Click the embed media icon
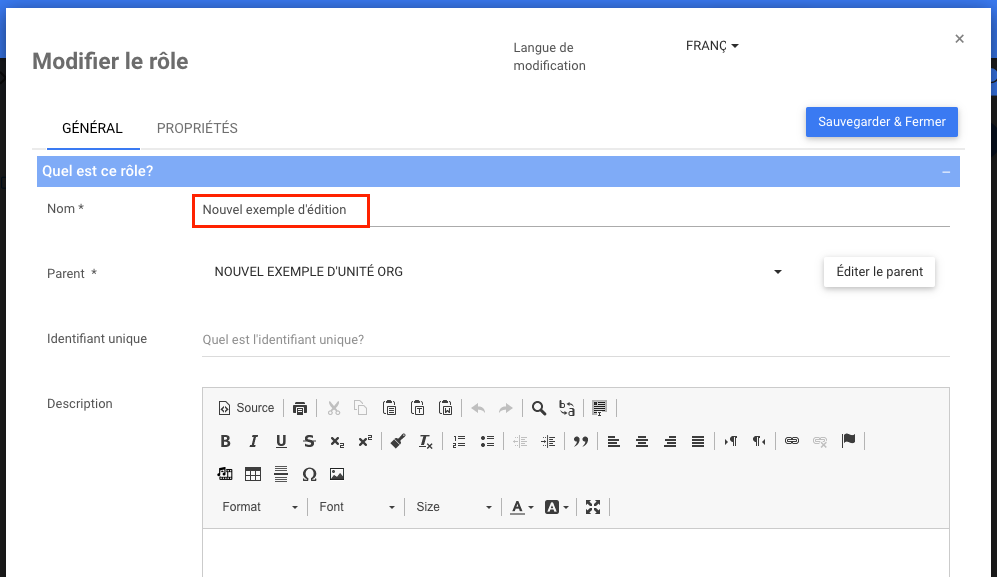This screenshot has height=577, width=997. [225, 474]
